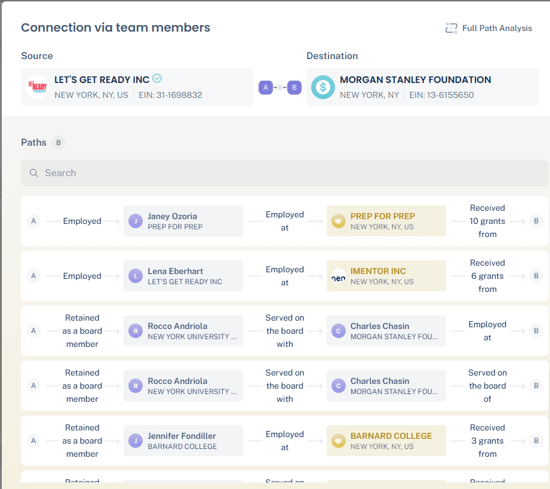Select Lena Eberhart person card

pyautogui.click(x=183, y=276)
